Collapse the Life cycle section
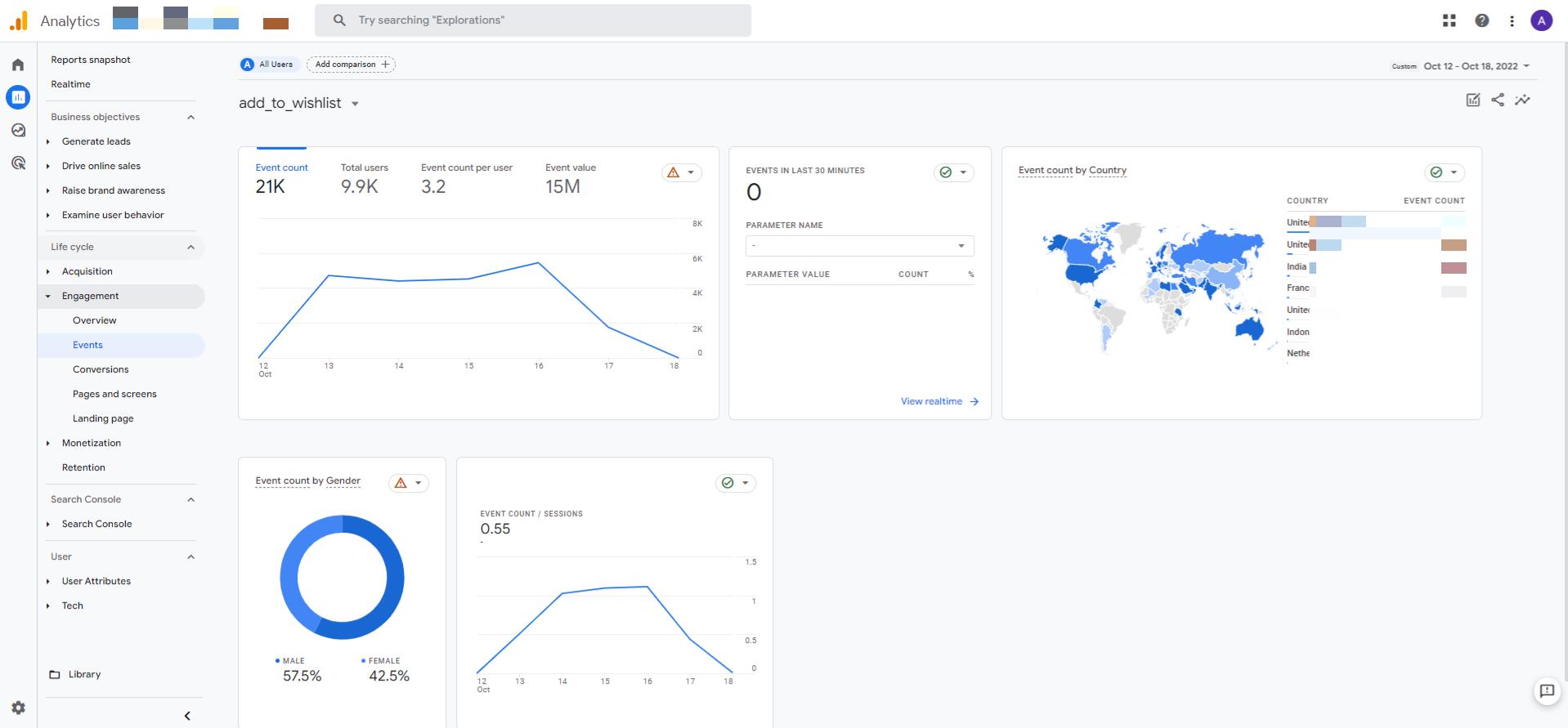Screen dimensions: 1568x728 (x=190, y=247)
